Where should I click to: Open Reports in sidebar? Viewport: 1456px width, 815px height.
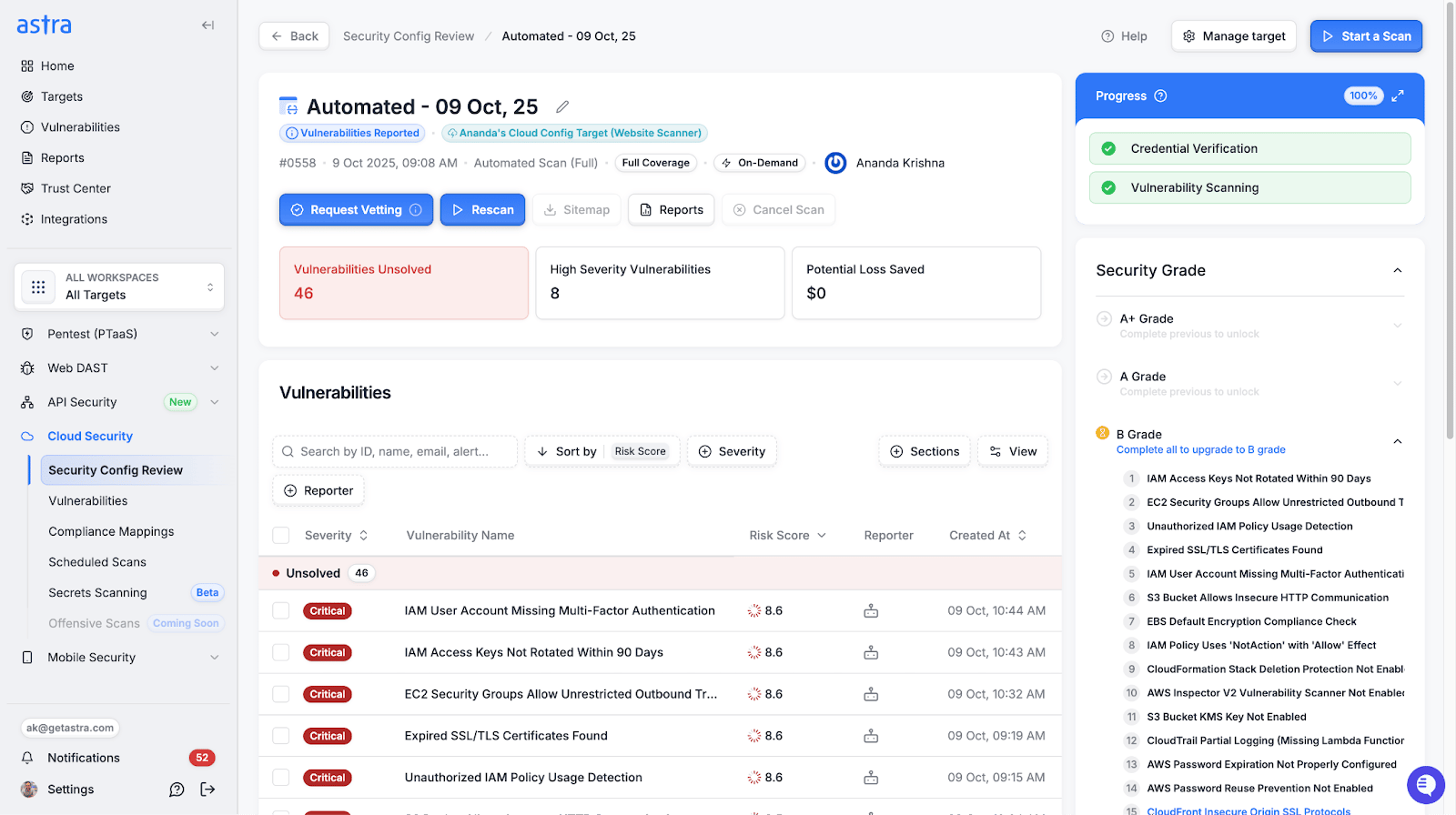pyautogui.click(x=63, y=158)
